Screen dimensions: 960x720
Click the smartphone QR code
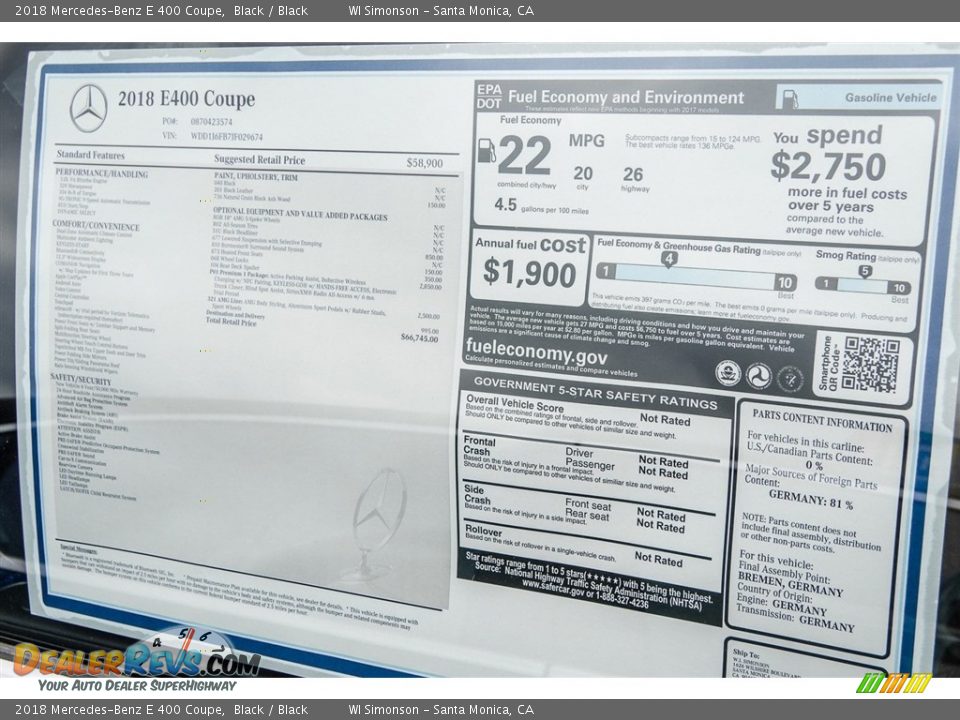click(x=870, y=364)
